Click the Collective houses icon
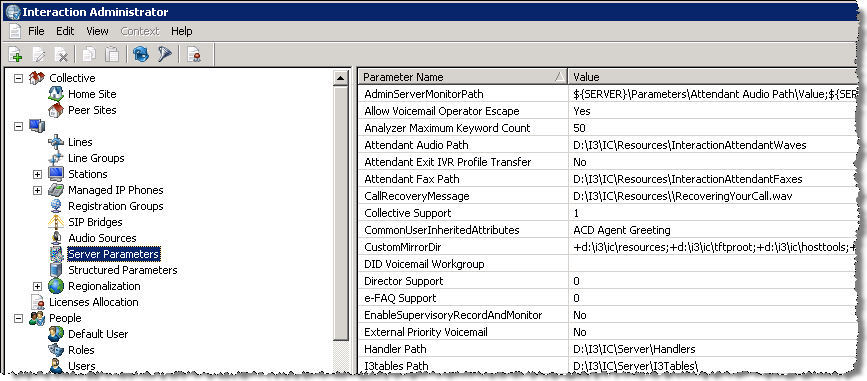 pyautogui.click(x=36, y=78)
